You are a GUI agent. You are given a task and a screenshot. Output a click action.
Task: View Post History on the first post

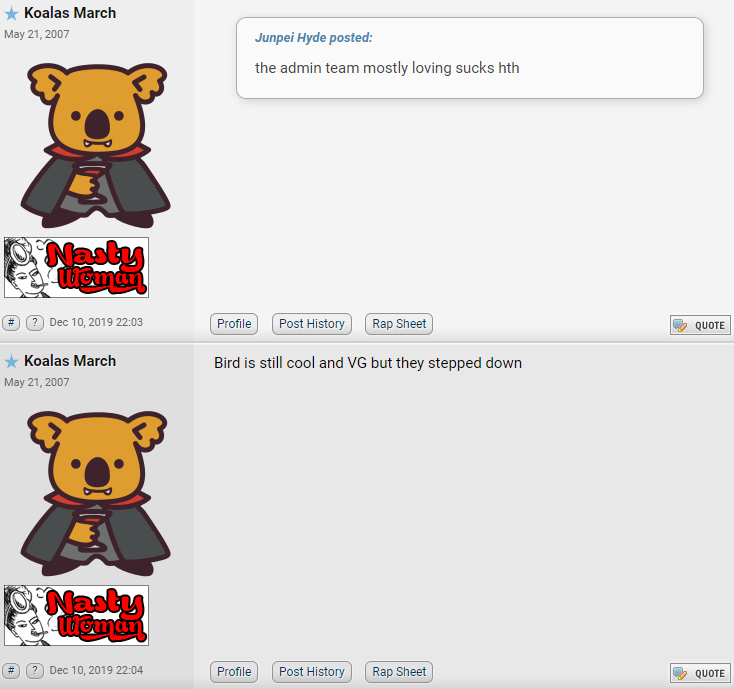click(312, 324)
